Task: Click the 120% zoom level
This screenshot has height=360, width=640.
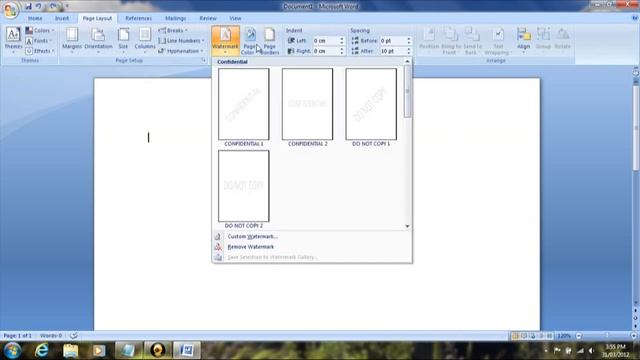Action: point(564,336)
